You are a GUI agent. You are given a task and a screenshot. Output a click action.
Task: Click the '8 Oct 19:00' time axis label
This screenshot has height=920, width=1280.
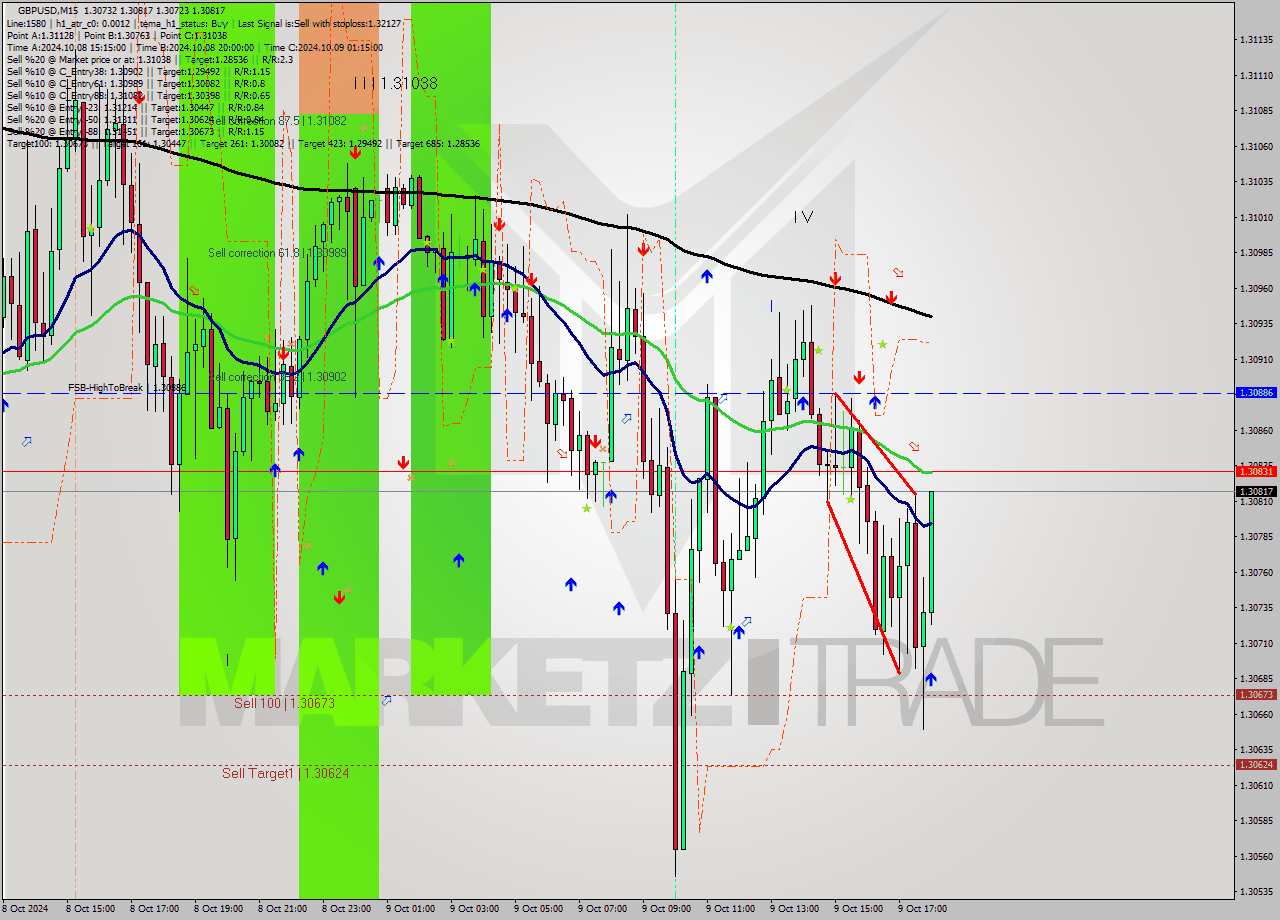(x=218, y=909)
